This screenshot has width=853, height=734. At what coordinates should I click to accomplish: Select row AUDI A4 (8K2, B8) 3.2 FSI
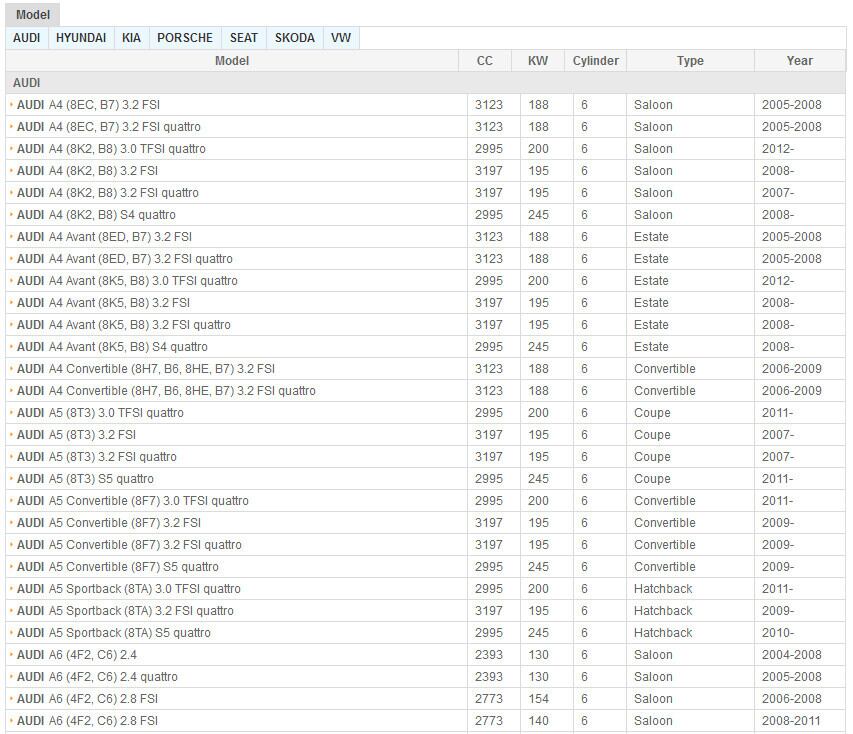[x=425, y=171]
